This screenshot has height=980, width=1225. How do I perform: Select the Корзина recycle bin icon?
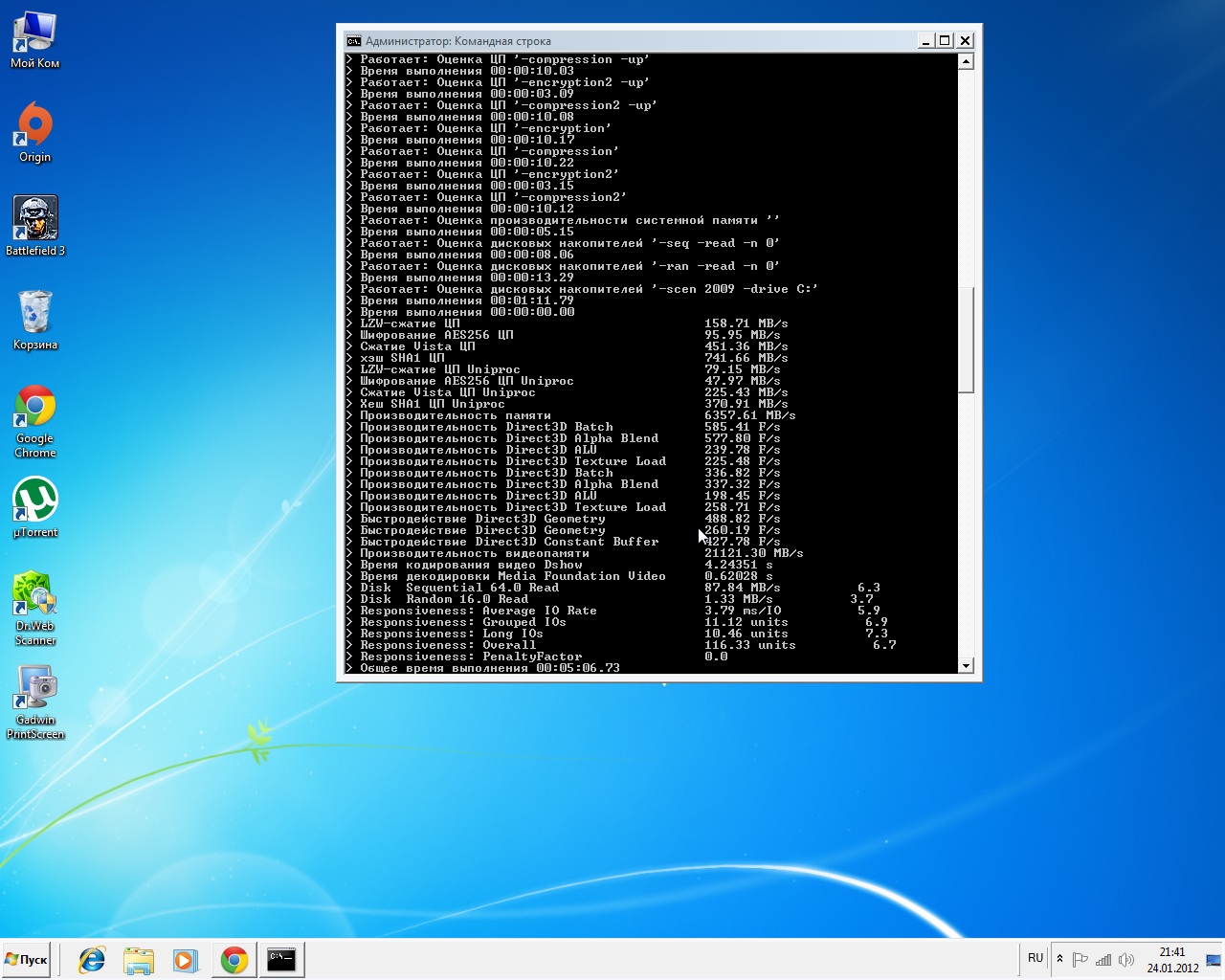coord(35,320)
